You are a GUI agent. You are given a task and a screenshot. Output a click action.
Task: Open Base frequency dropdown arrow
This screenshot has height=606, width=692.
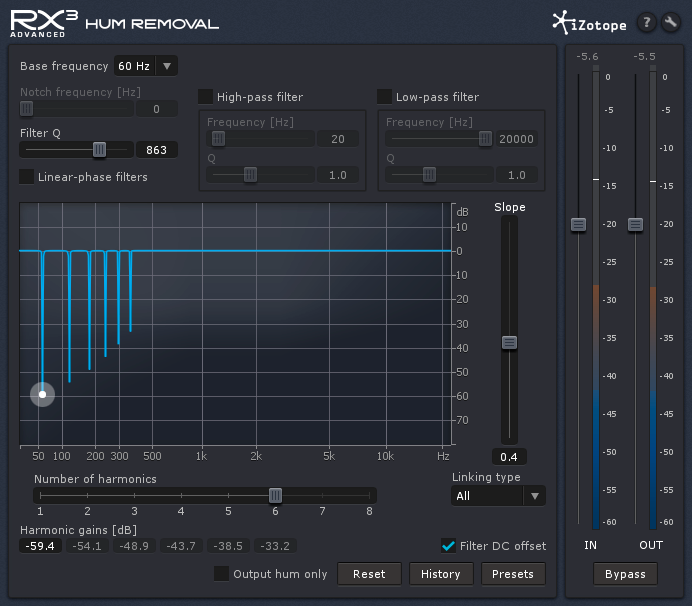(167, 66)
